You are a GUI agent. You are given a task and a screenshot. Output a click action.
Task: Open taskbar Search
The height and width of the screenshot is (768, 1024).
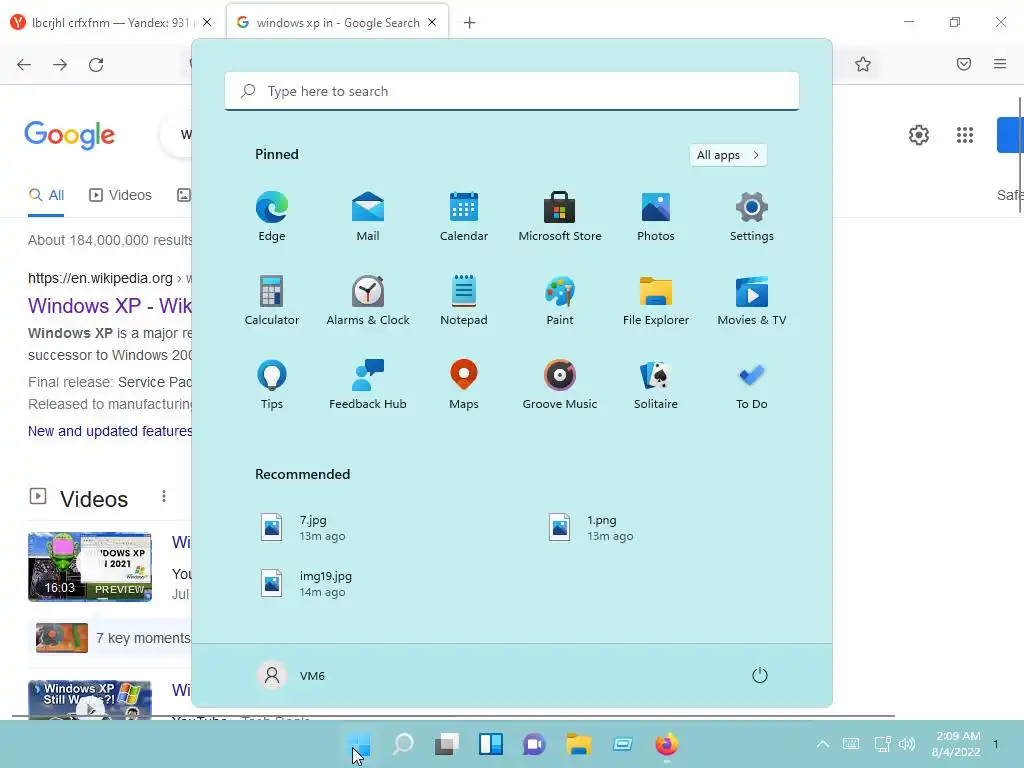pos(403,744)
